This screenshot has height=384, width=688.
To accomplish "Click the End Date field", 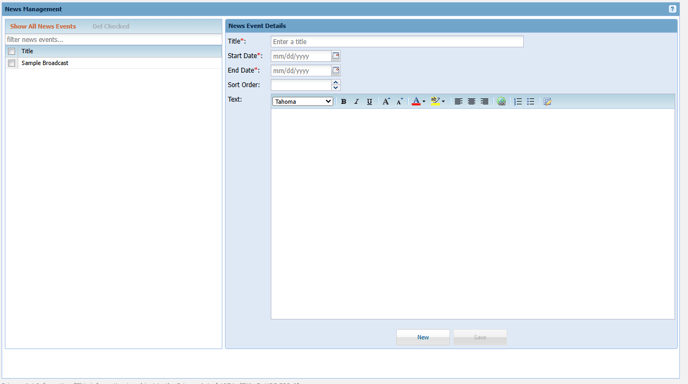I will tap(301, 71).
